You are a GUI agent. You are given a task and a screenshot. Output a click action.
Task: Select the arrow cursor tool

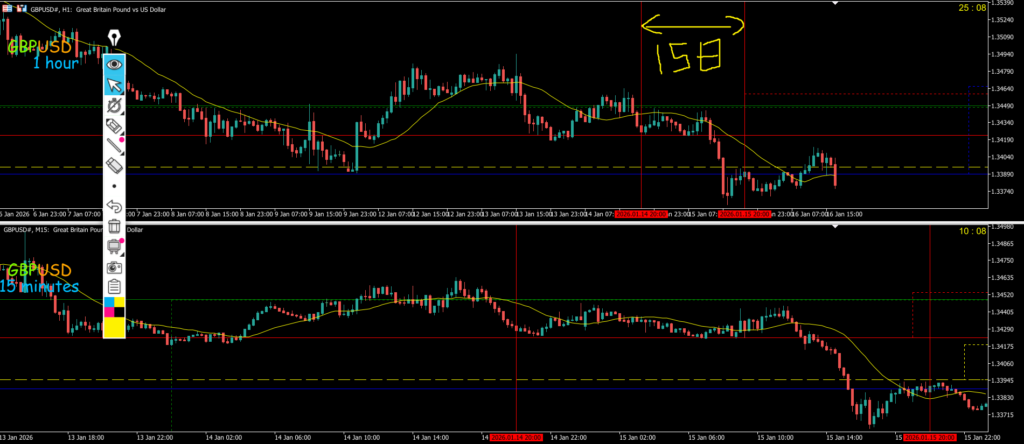coord(114,83)
